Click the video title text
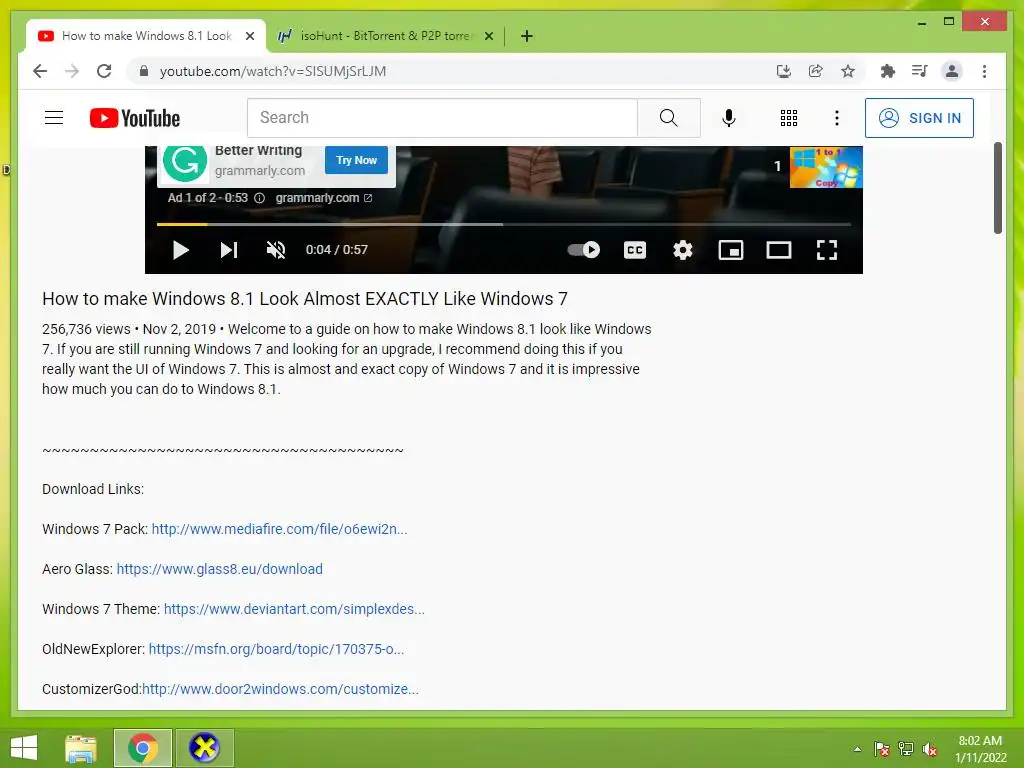The width and height of the screenshot is (1024, 768). (x=305, y=298)
